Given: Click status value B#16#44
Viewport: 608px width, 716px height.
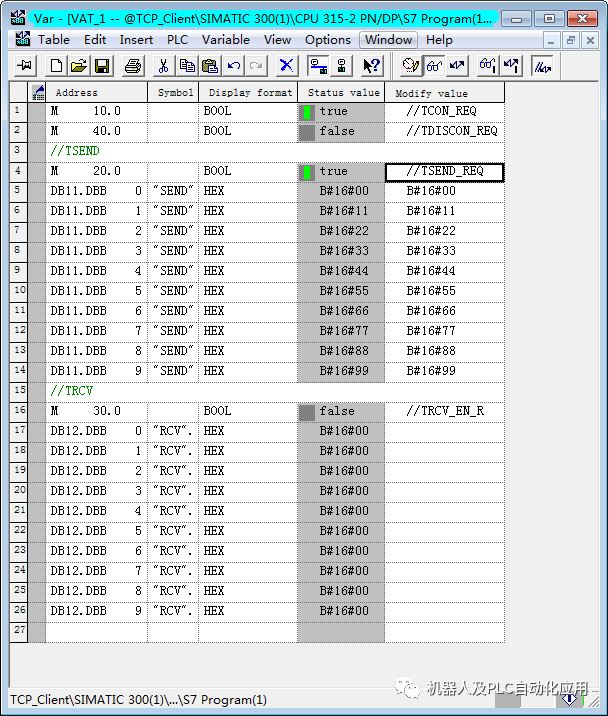Looking at the screenshot, I should point(341,271).
